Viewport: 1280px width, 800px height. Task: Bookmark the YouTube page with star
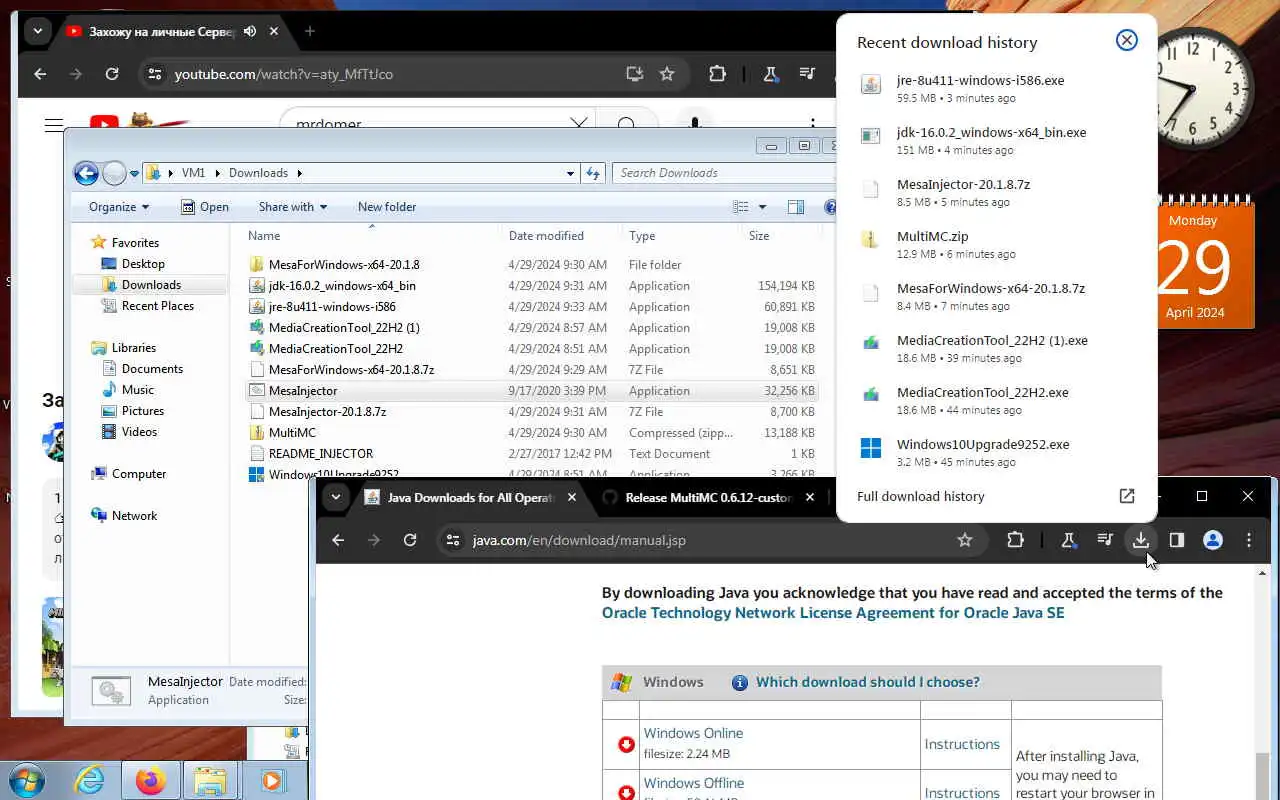pos(667,74)
